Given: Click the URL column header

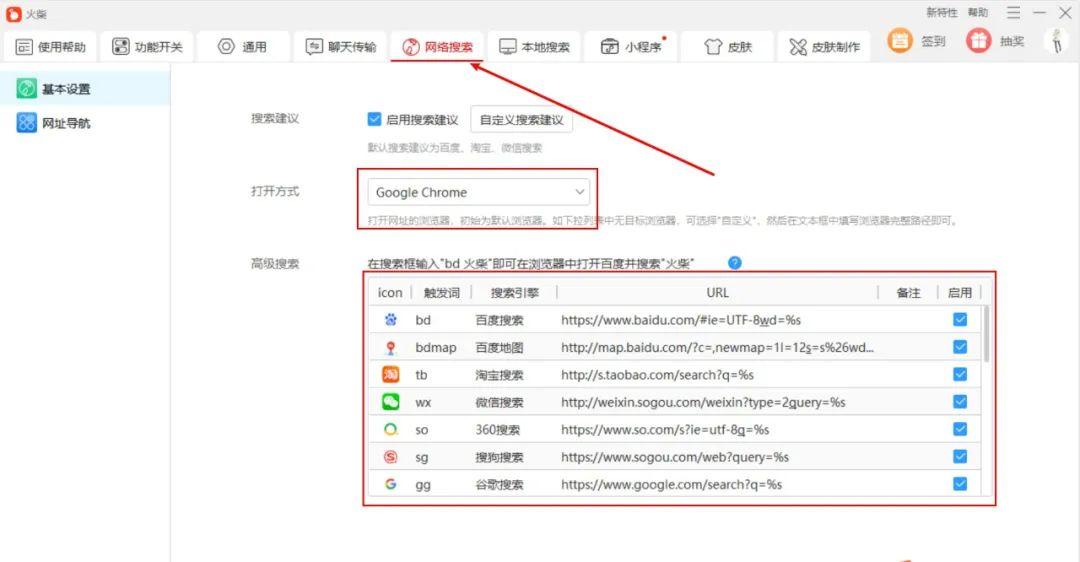Looking at the screenshot, I should point(717,293).
